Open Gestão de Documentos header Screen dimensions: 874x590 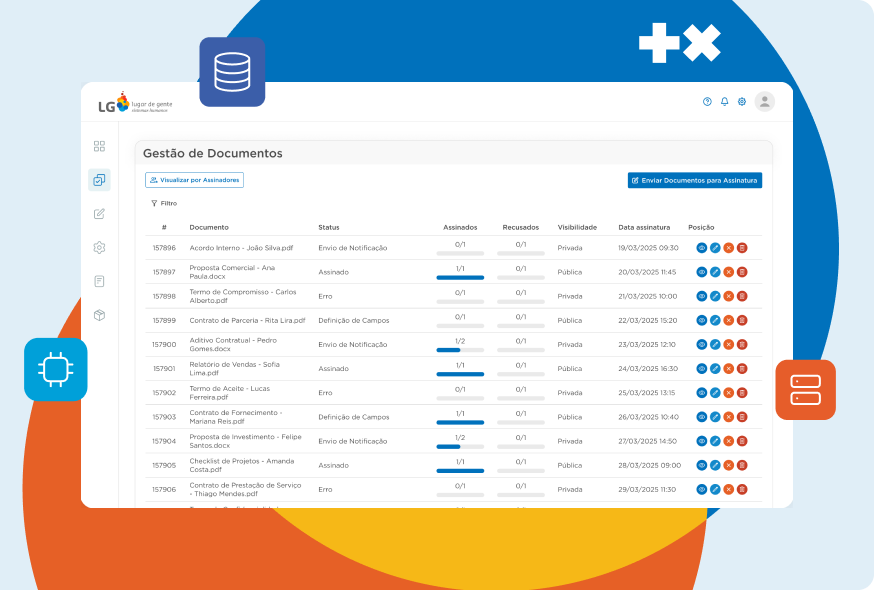(213, 153)
